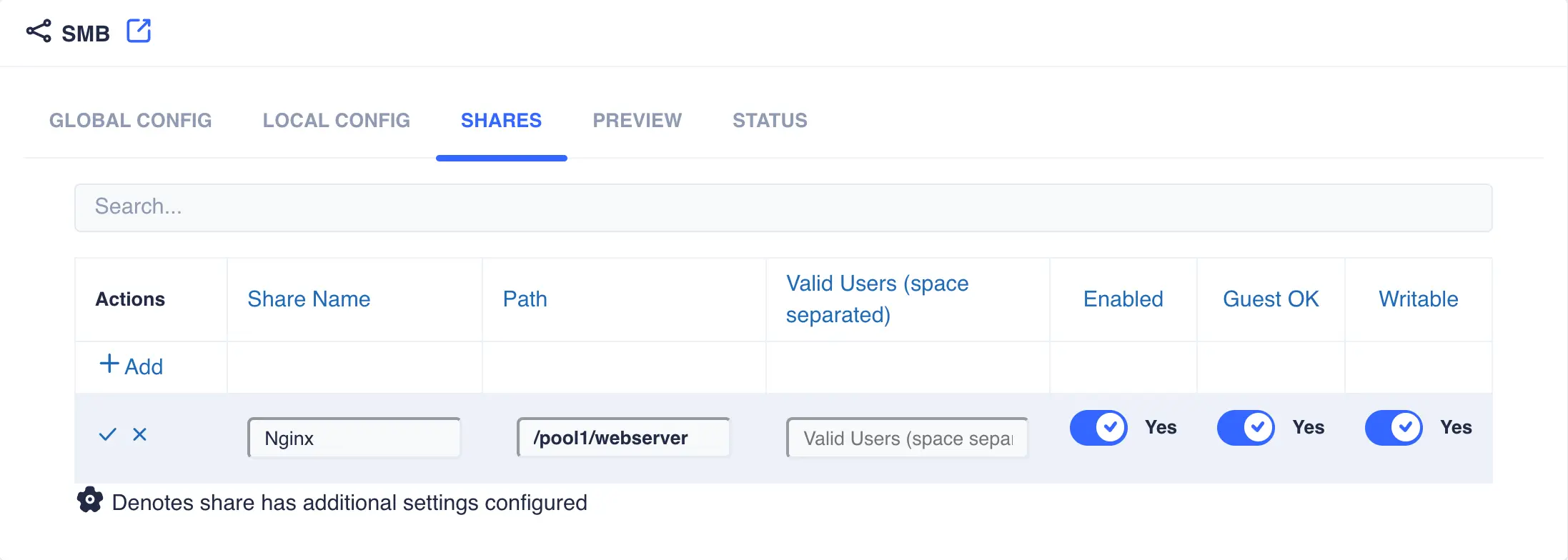The image size is (1568, 560).
Task: Click the Yes label beside Writable switch
Action: 1456,427
